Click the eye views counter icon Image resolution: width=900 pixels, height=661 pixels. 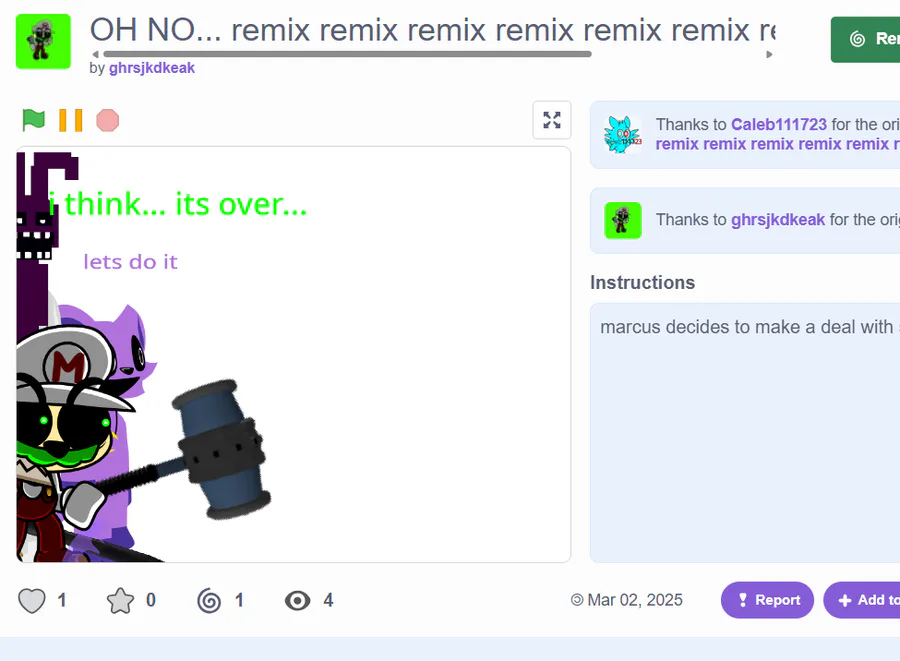pos(297,601)
